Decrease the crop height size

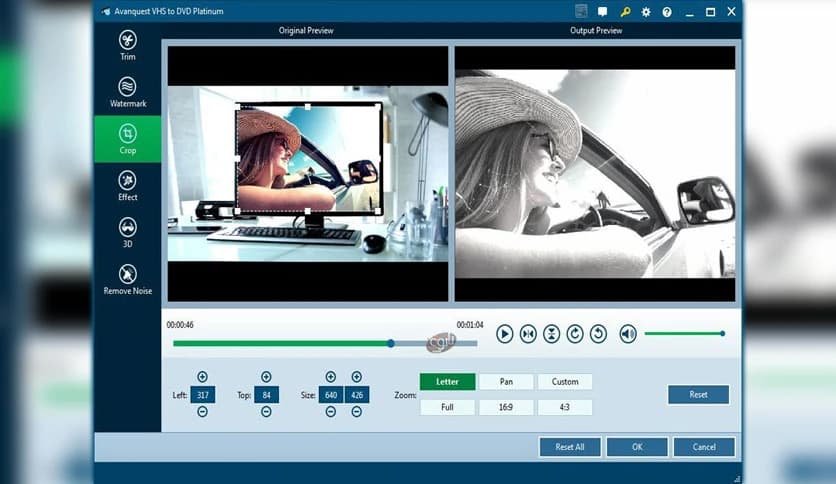pyautogui.click(x=357, y=412)
